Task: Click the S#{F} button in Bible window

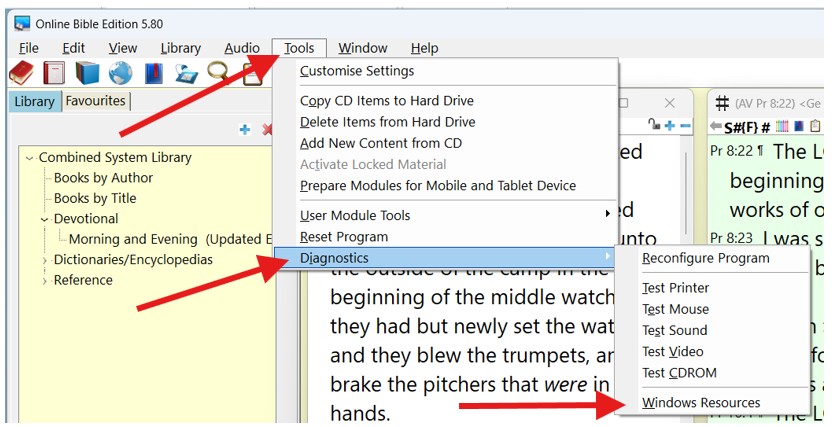Action: coord(741,127)
